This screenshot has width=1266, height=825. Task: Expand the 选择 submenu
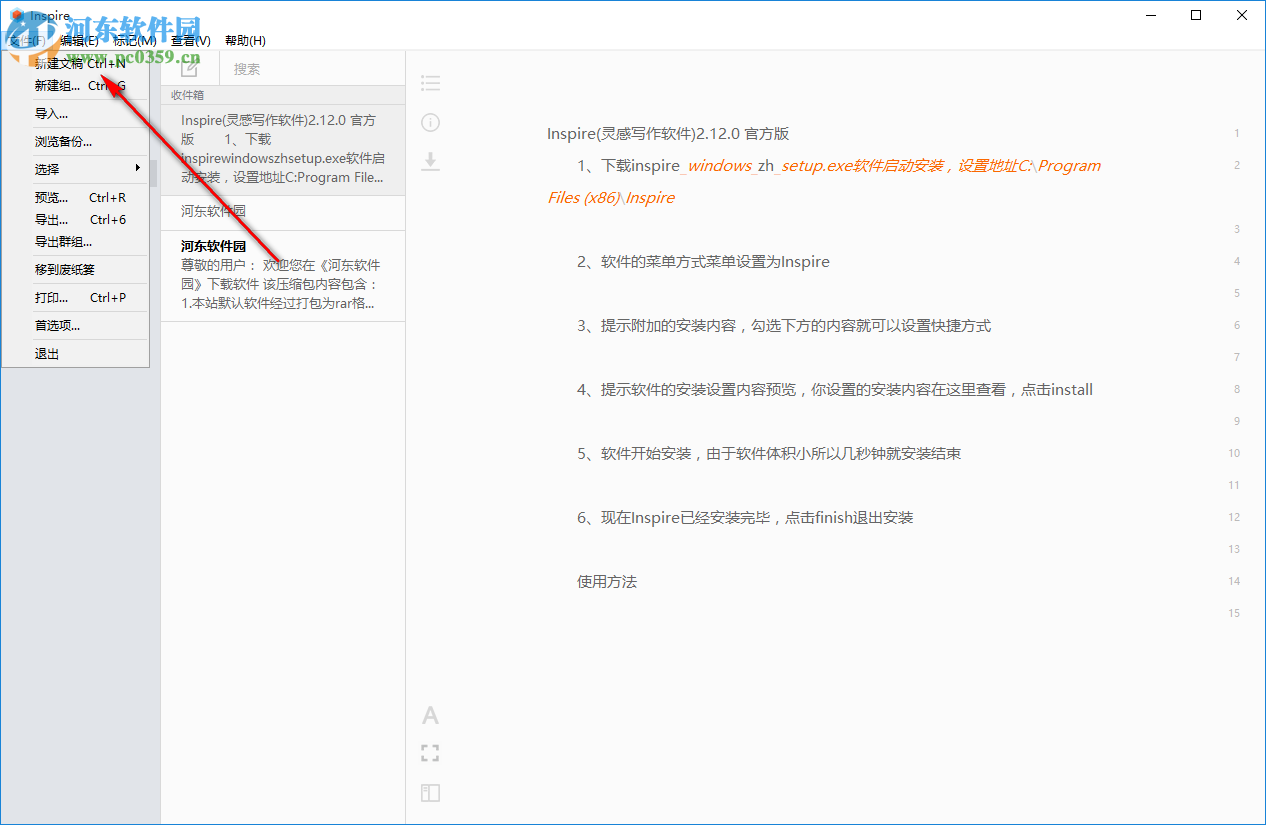75,169
